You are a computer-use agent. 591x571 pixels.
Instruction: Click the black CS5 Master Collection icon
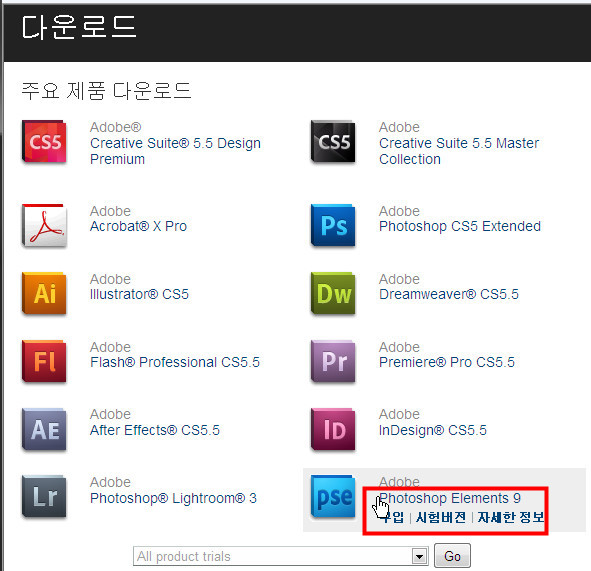coord(333,142)
